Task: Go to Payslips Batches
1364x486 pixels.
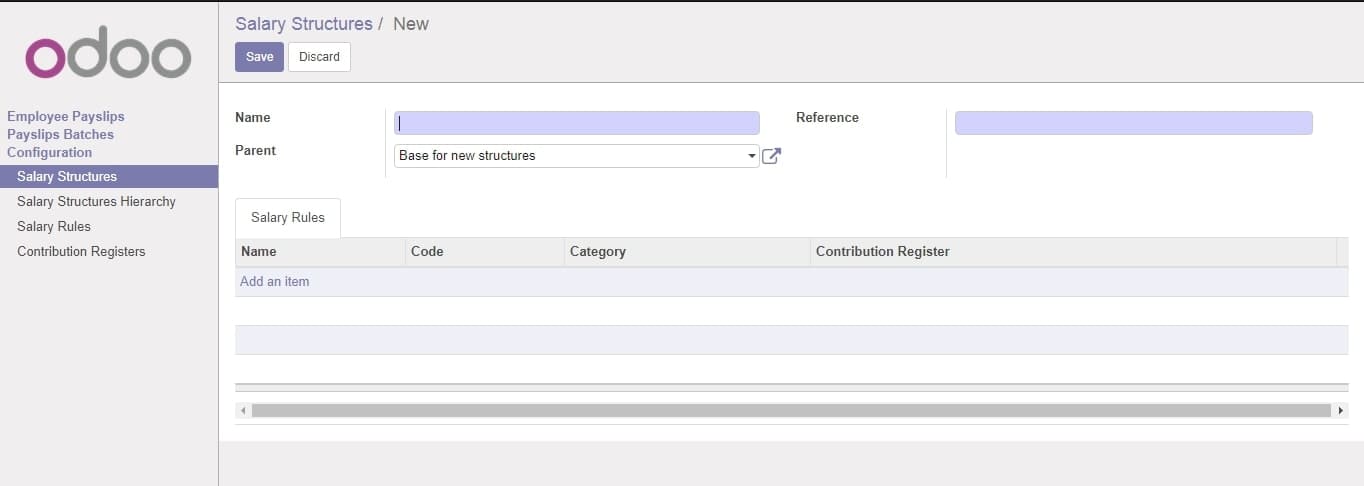Action: pos(60,135)
